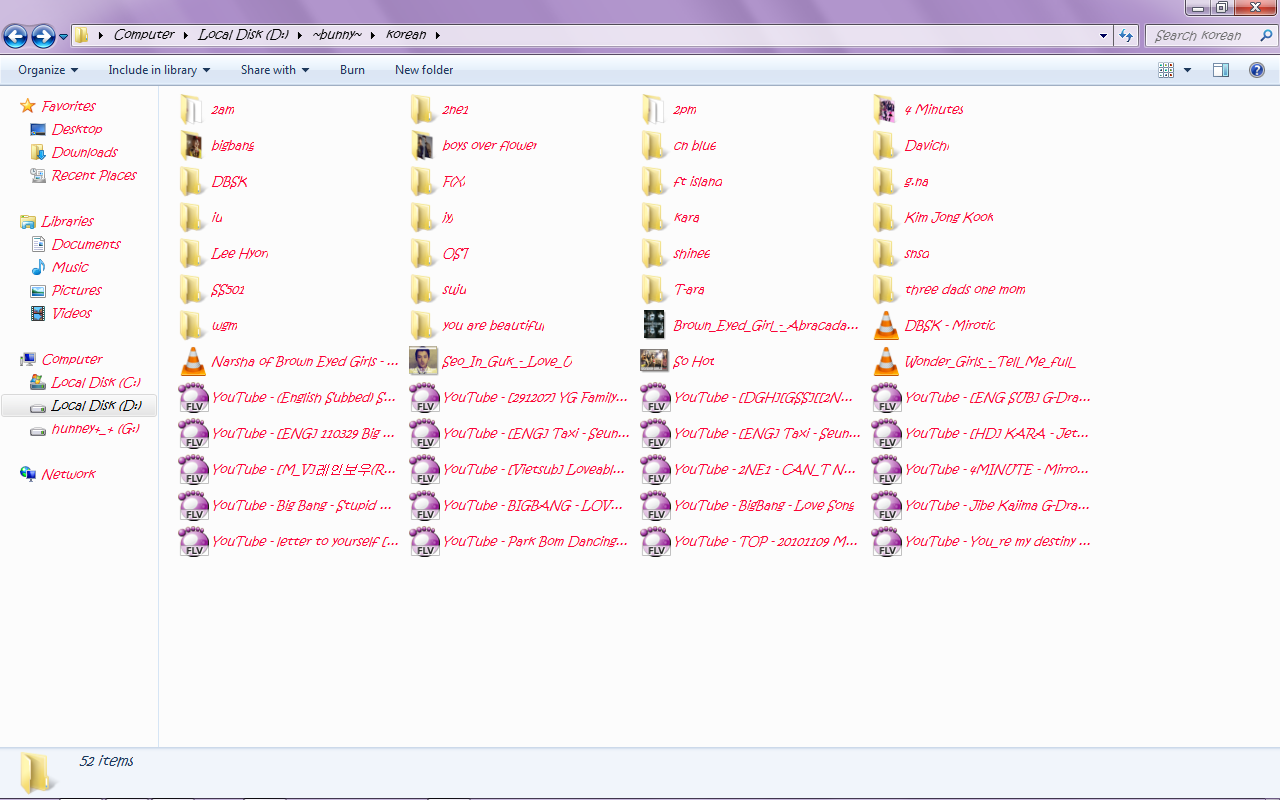The width and height of the screenshot is (1280, 800).
Task: Toggle the preview pane icon
Action: click(x=1221, y=70)
